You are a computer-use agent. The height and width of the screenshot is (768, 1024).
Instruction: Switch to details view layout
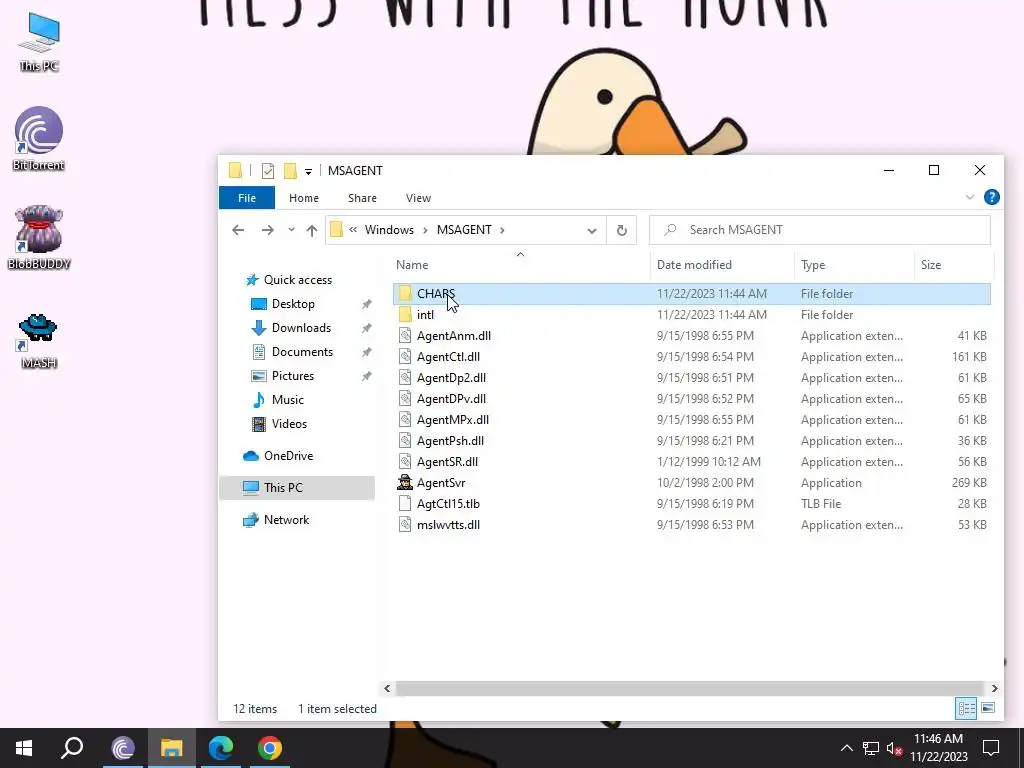click(967, 708)
